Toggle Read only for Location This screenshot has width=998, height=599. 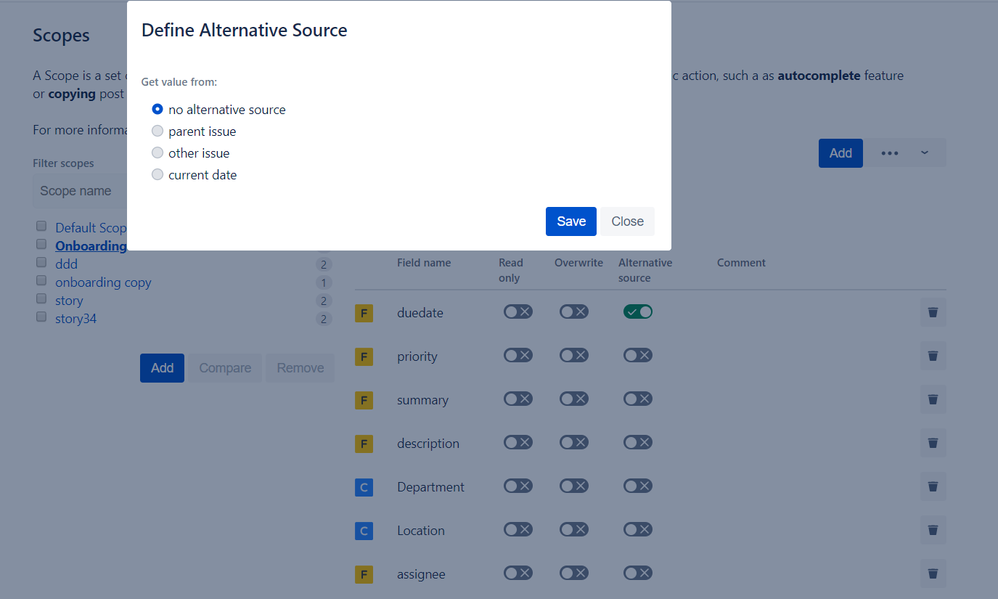(518, 529)
